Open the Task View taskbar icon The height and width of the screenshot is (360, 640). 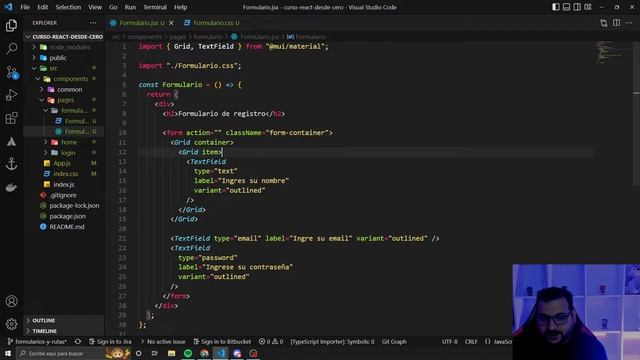pos(154,353)
